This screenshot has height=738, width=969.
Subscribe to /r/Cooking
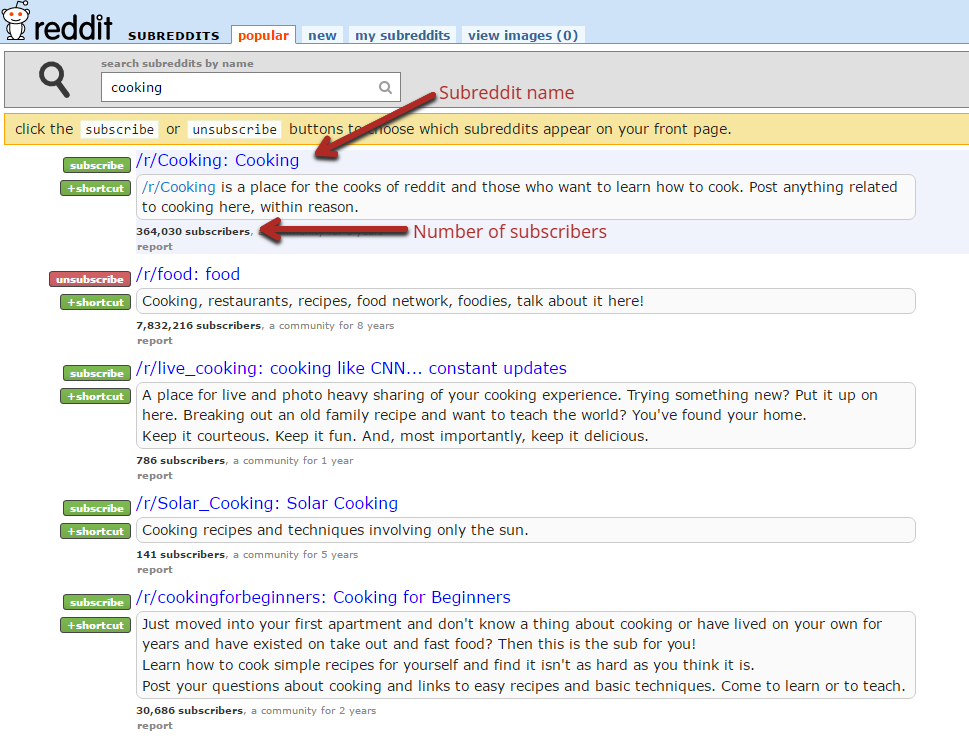click(96, 165)
